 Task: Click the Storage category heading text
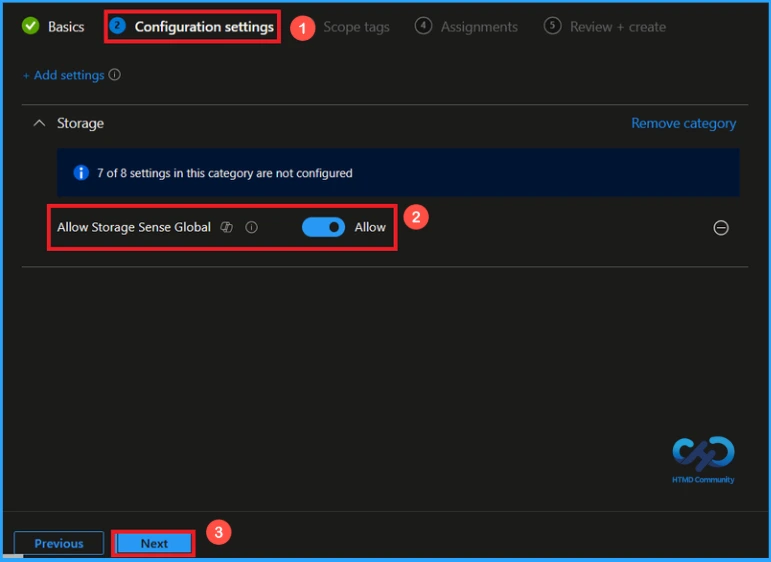[80, 123]
